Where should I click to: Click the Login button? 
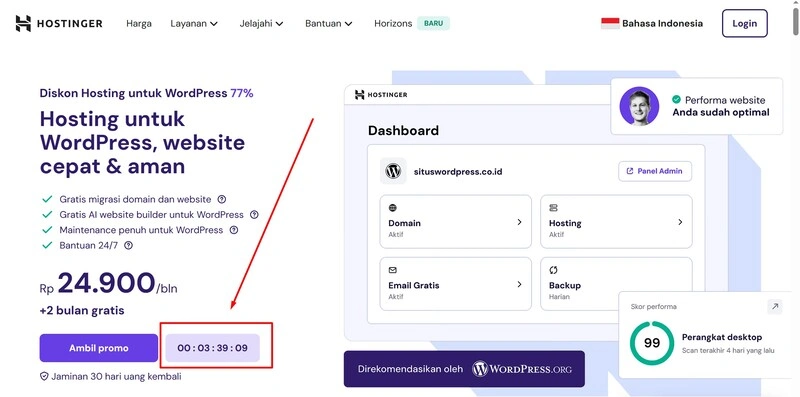click(744, 23)
